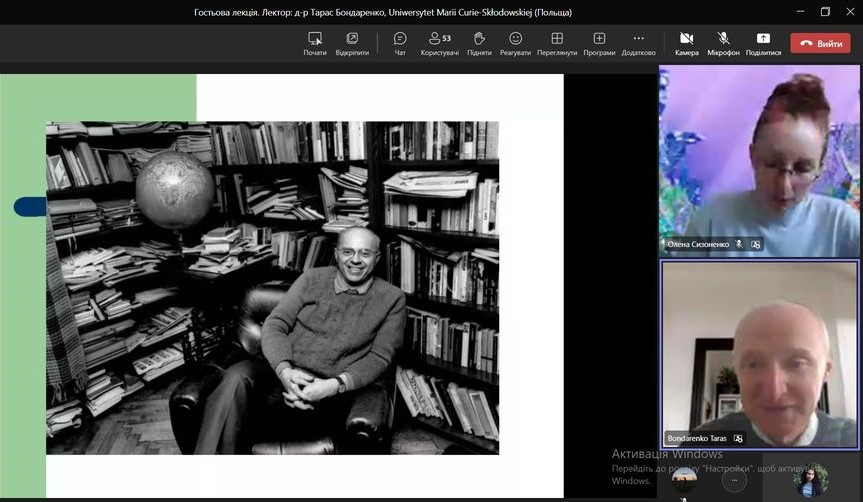Toggle the Камера (Camera) on
This screenshot has width=863, height=502.
pyautogui.click(x=687, y=43)
